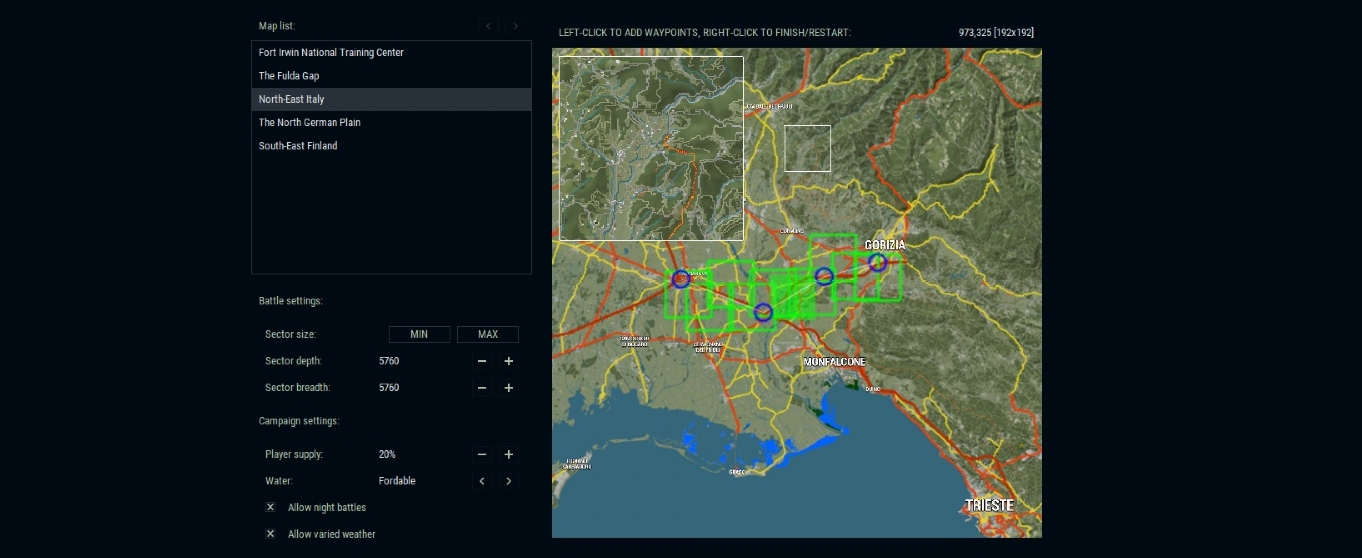Toggle the Allow night battles checkbox
The height and width of the screenshot is (558, 1362).
pyautogui.click(x=270, y=508)
